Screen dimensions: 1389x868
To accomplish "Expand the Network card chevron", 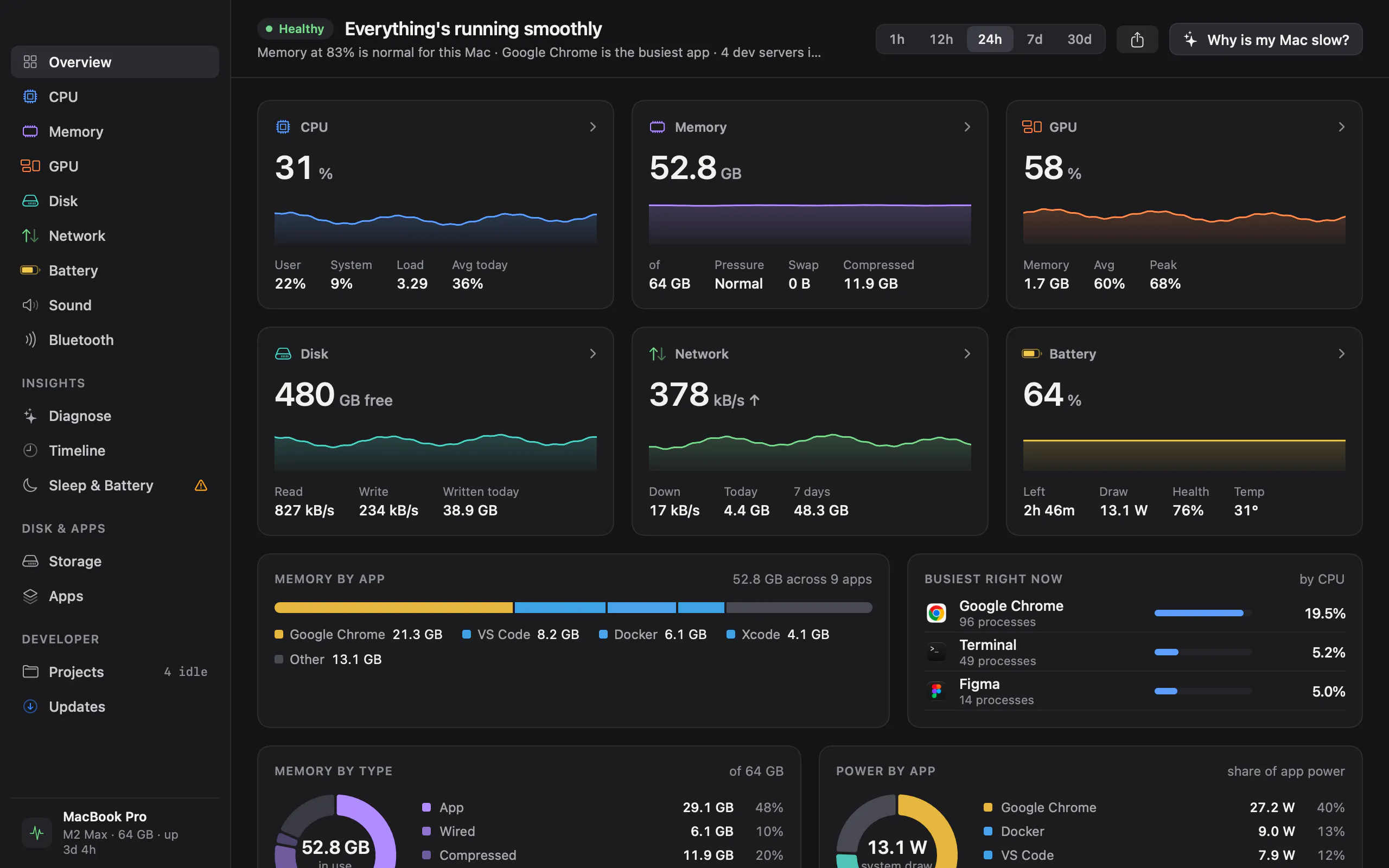I will 967,354.
